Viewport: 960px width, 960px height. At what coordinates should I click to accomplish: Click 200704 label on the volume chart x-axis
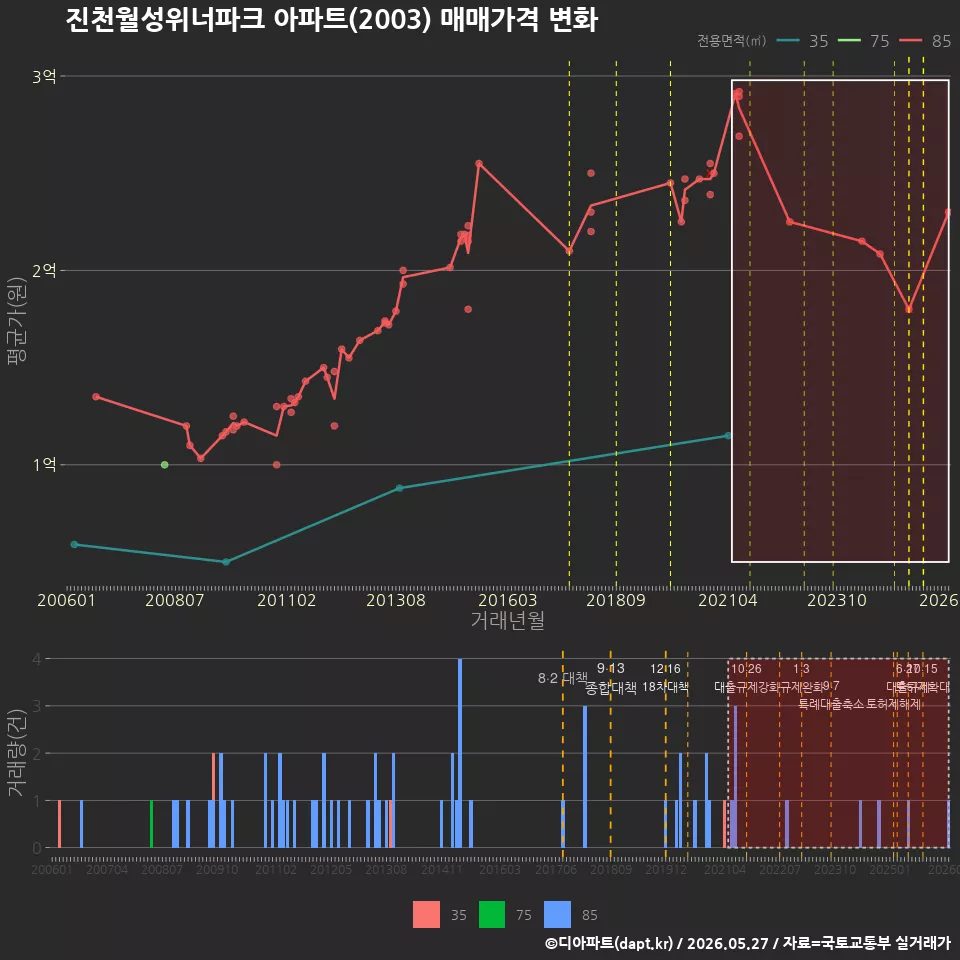click(x=107, y=869)
